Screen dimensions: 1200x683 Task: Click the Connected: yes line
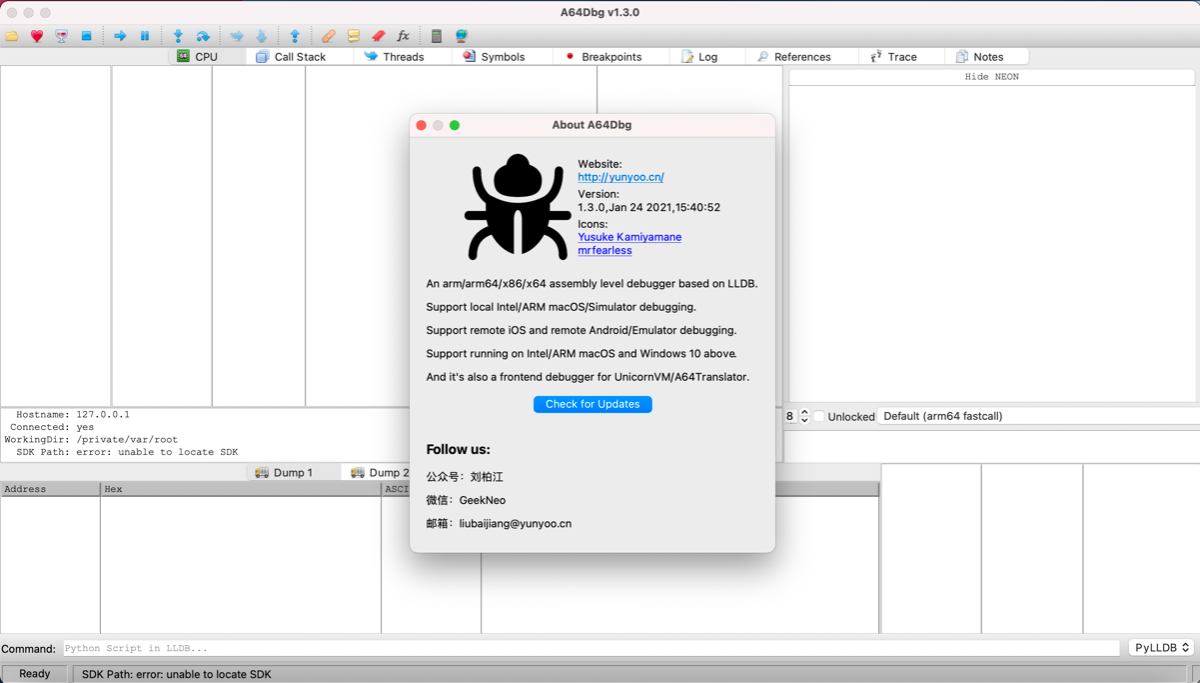52,427
